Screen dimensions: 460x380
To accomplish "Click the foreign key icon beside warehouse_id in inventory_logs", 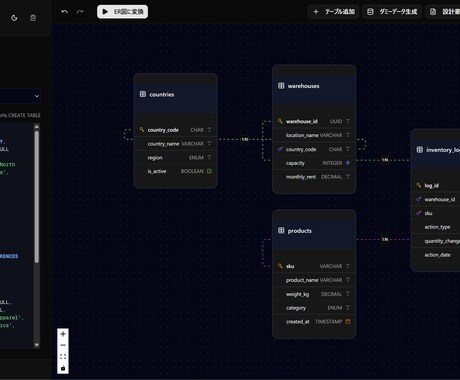I will click(419, 199).
